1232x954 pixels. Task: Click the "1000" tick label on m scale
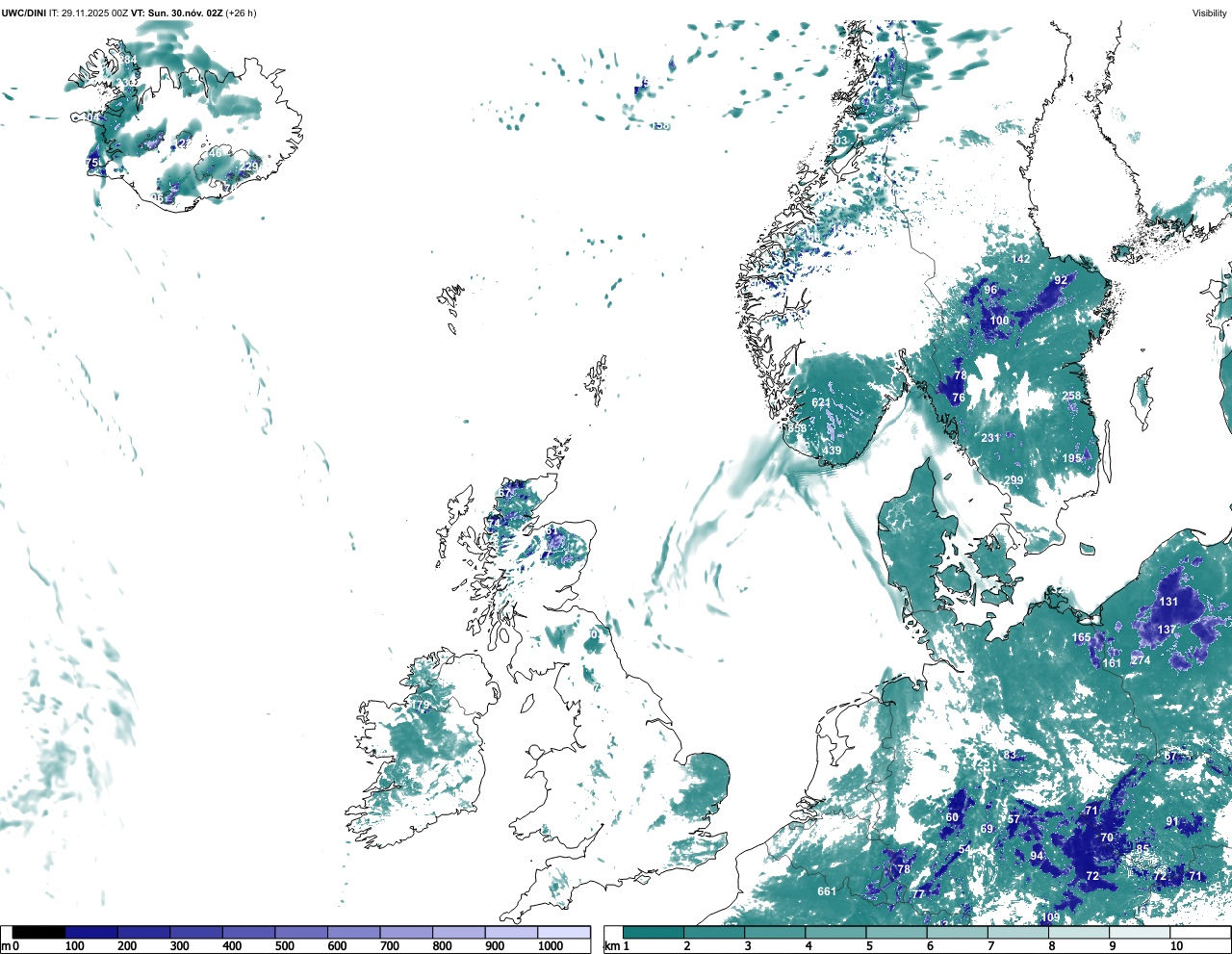tap(551, 946)
